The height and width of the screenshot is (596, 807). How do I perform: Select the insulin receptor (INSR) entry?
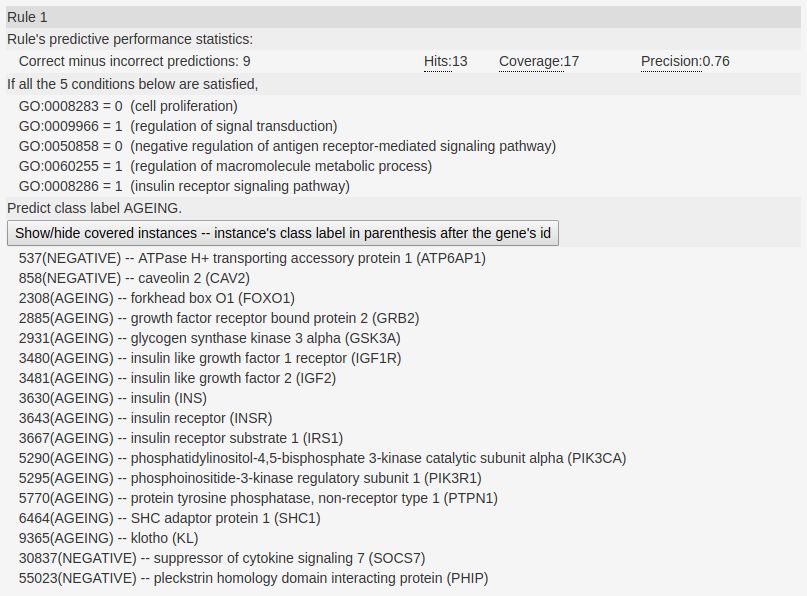[146, 418]
